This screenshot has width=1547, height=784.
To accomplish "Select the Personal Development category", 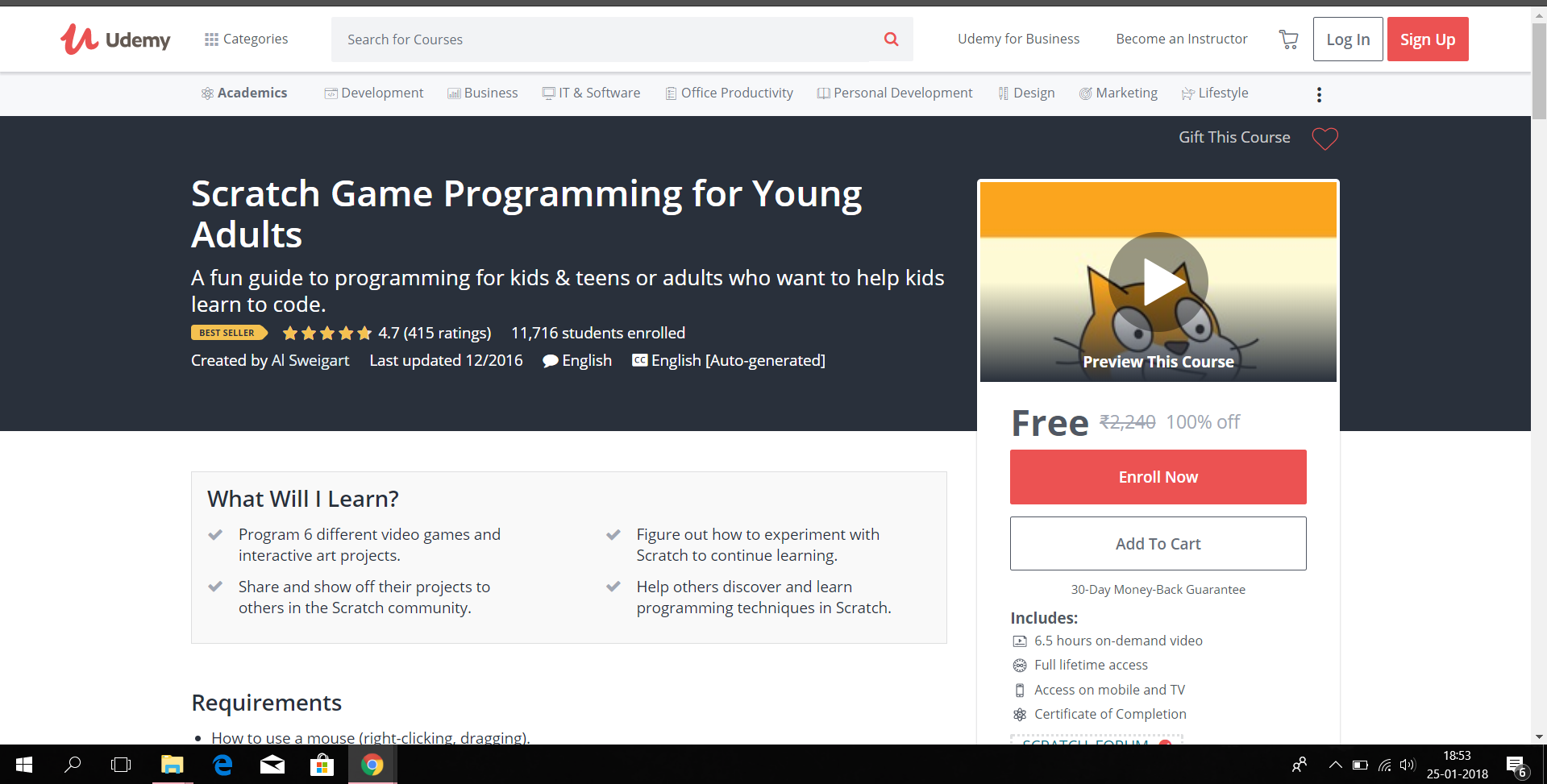I will (x=895, y=93).
